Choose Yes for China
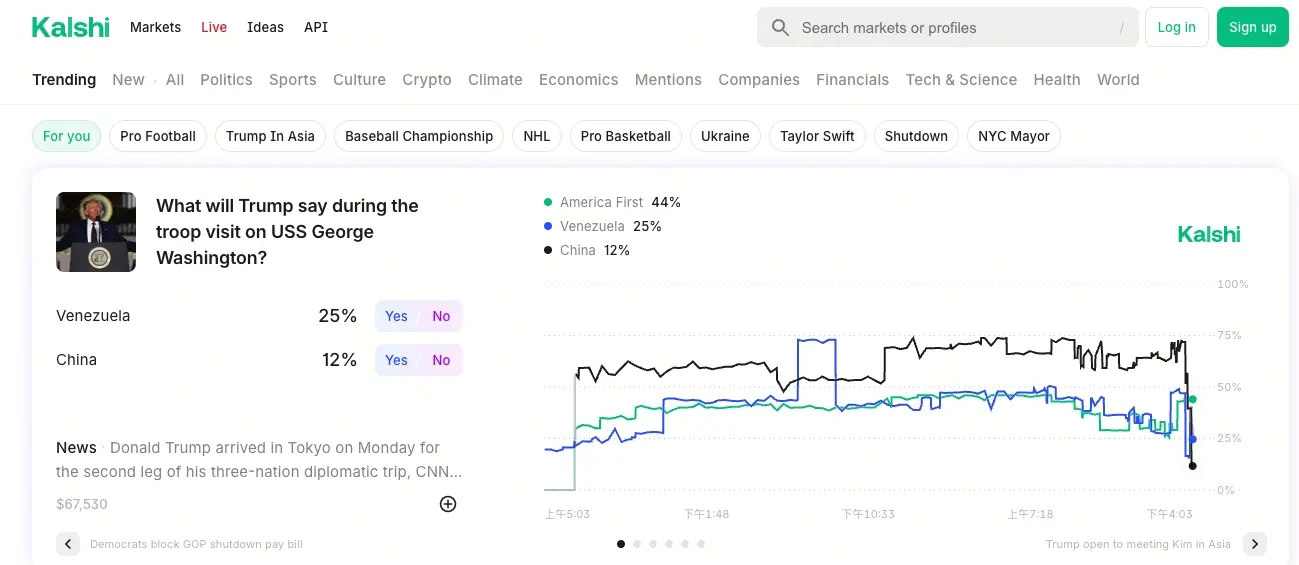This screenshot has height=565, width=1299. tap(397, 360)
